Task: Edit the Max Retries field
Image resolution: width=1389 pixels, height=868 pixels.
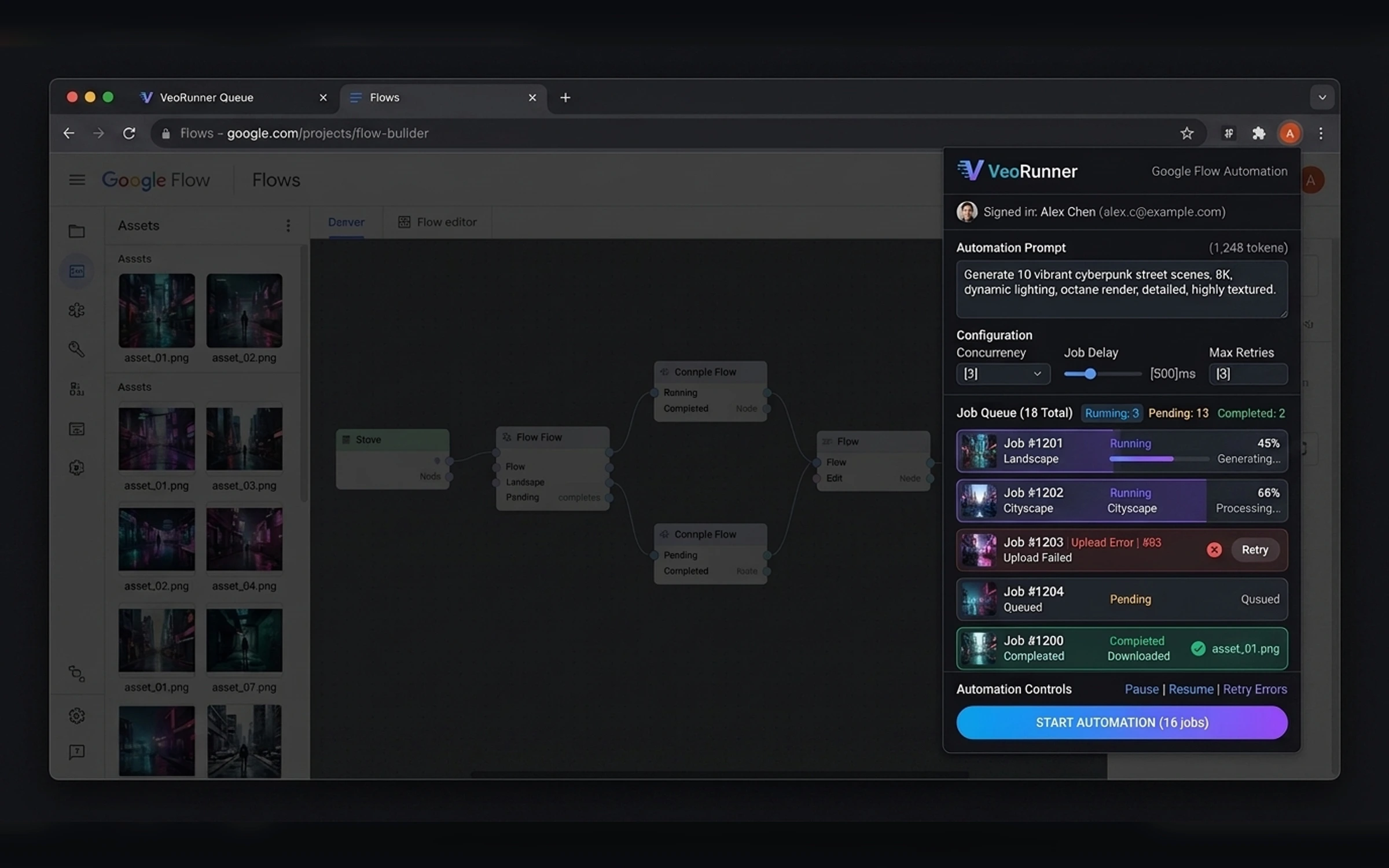Action: click(1248, 374)
